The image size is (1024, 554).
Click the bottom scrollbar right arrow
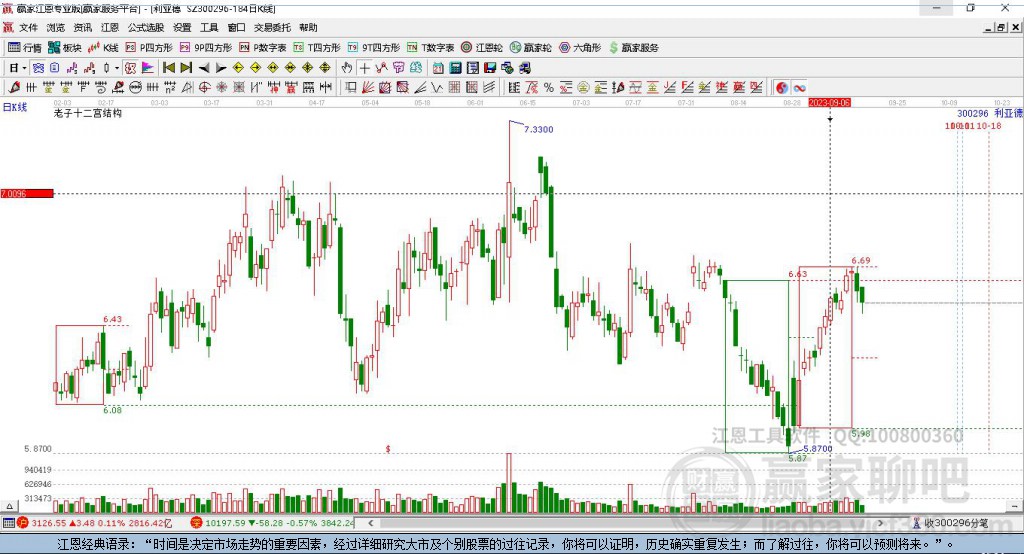coord(880,523)
